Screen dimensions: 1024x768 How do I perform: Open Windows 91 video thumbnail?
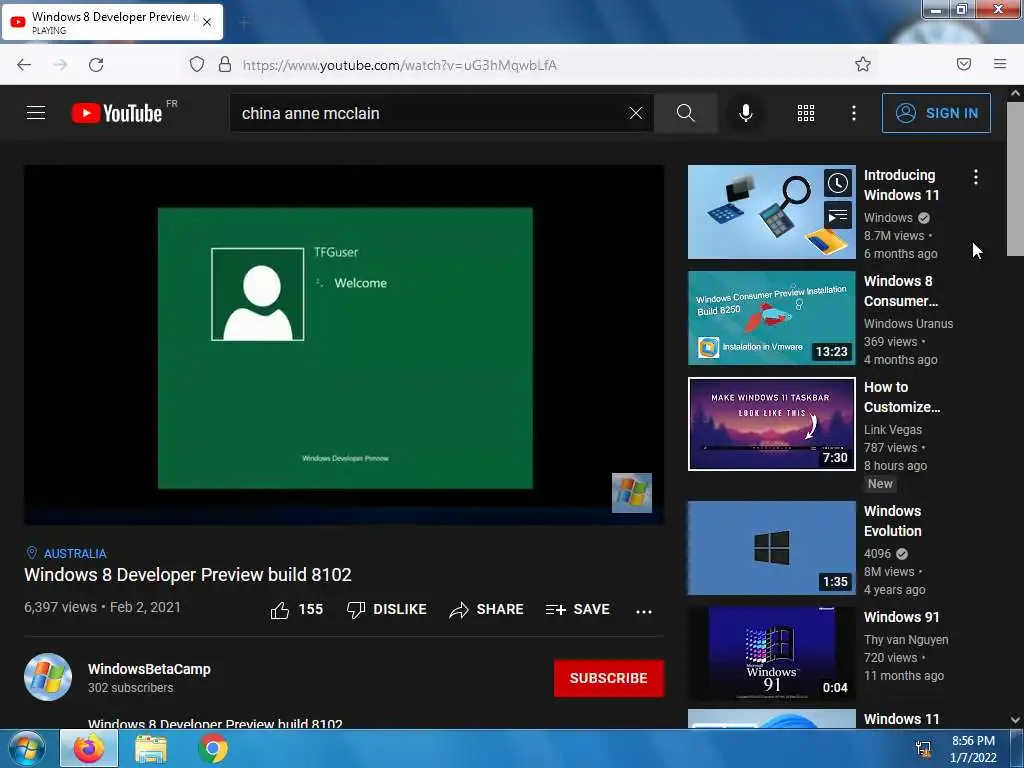pyautogui.click(x=771, y=654)
